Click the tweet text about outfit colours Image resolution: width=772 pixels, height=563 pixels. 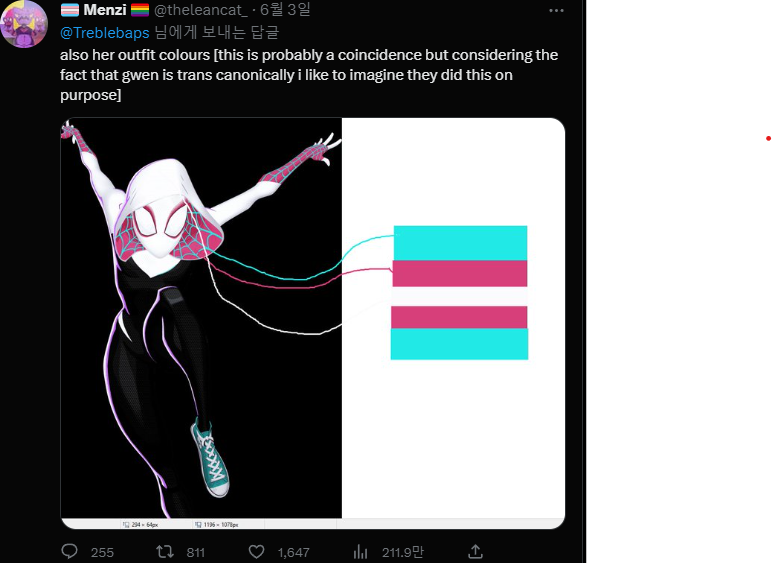(x=309, y=74)
